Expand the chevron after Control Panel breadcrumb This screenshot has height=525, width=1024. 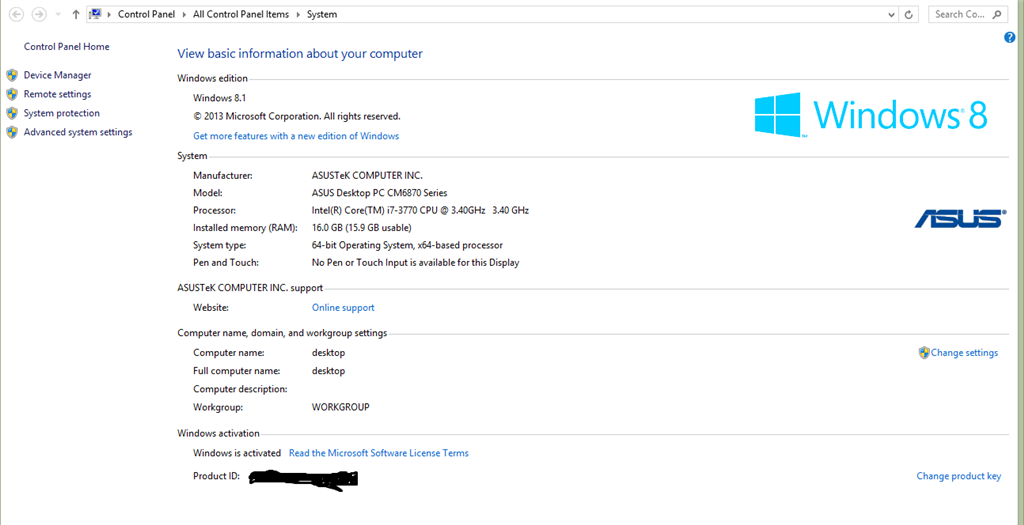pos(184,14)
